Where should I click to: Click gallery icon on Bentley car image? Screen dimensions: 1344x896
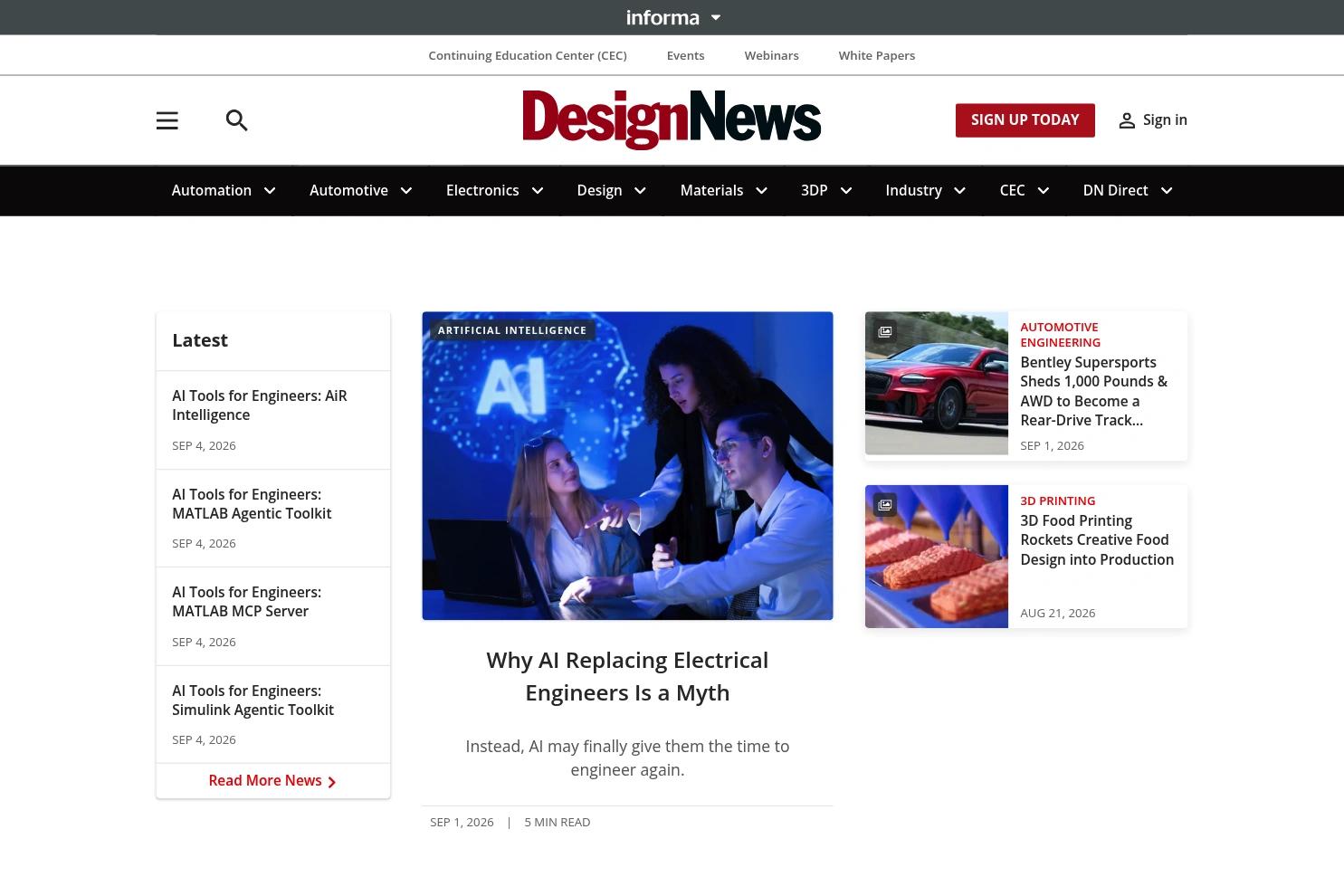pos(885,332)
